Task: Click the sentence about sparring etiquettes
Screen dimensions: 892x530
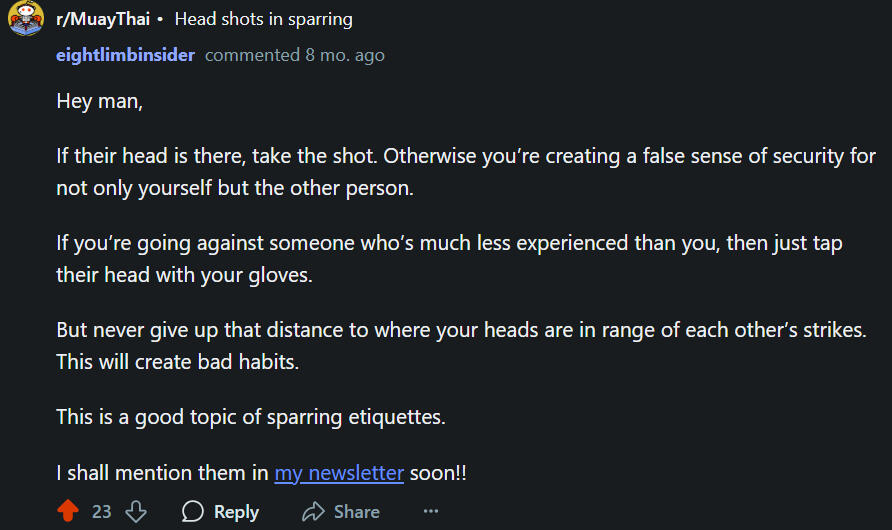Action: tap(250, 417)
